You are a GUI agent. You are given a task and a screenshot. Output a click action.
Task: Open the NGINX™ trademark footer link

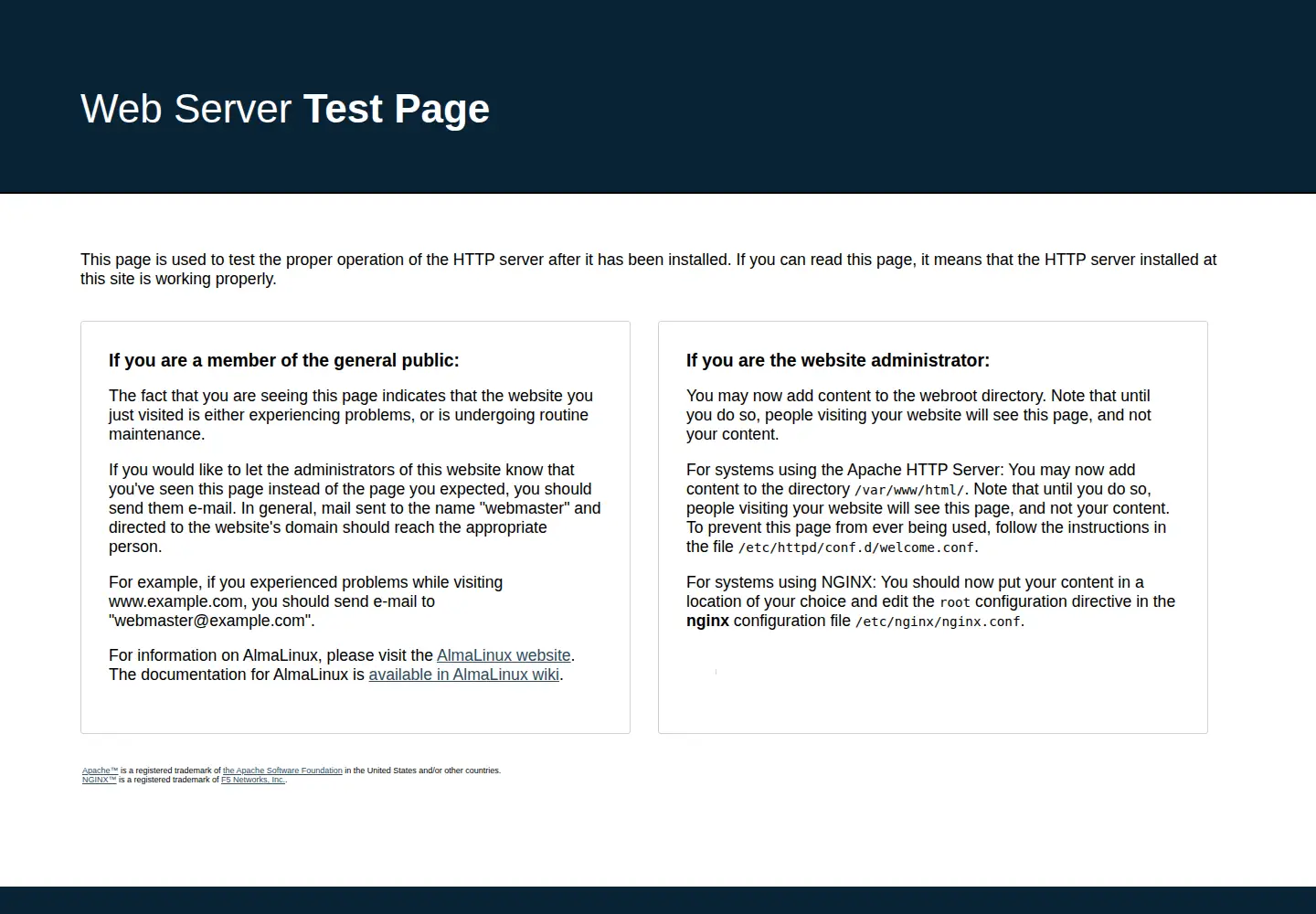pos(100,780)
